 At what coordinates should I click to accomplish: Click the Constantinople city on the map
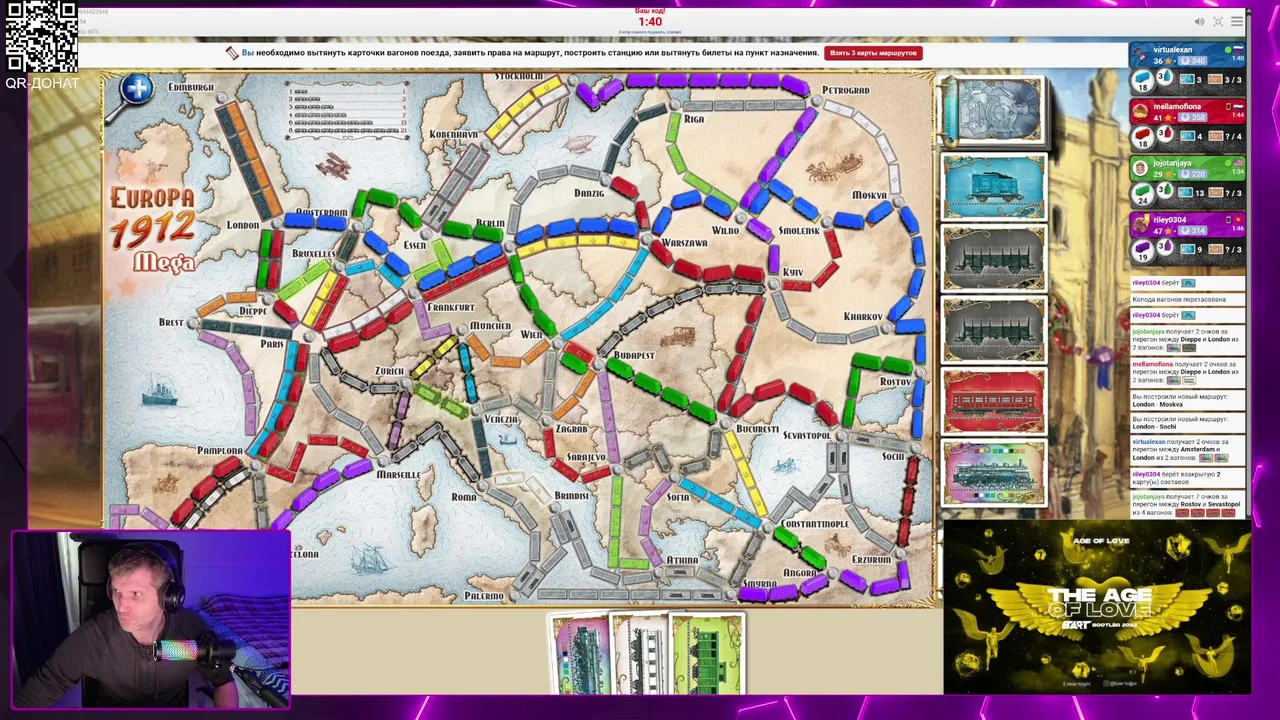[x=815, y=524]
